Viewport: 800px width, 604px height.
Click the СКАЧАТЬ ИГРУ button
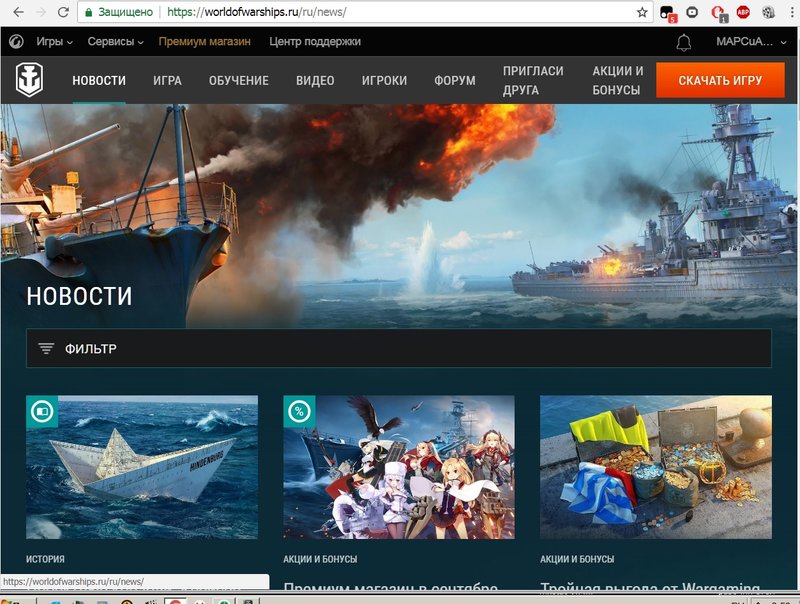pos(720,80)
